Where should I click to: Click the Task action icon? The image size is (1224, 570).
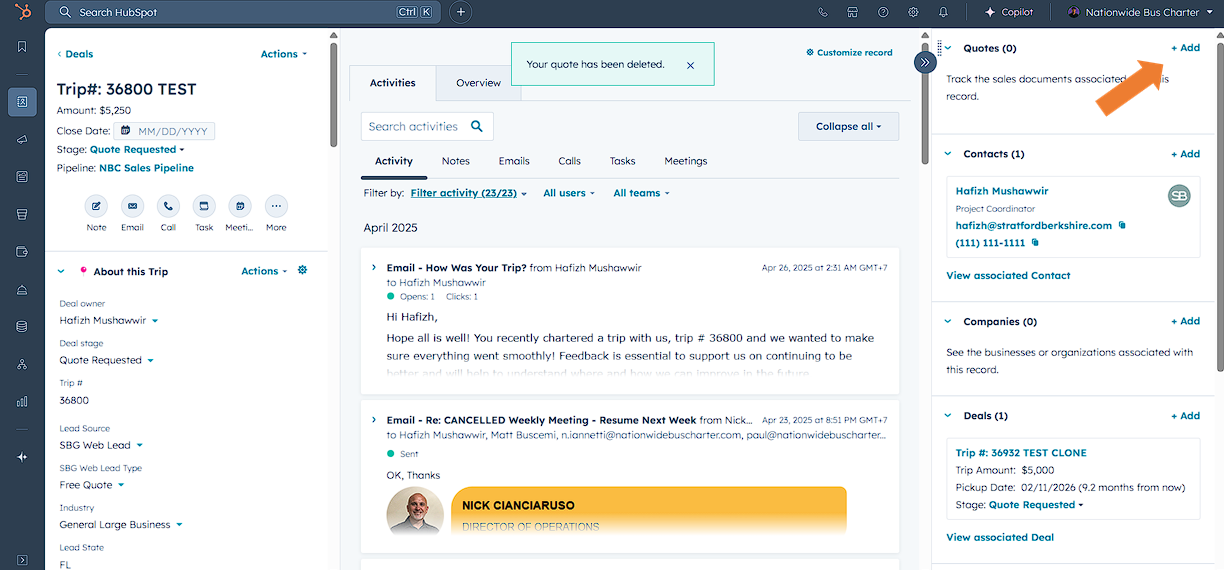[204, 206]
